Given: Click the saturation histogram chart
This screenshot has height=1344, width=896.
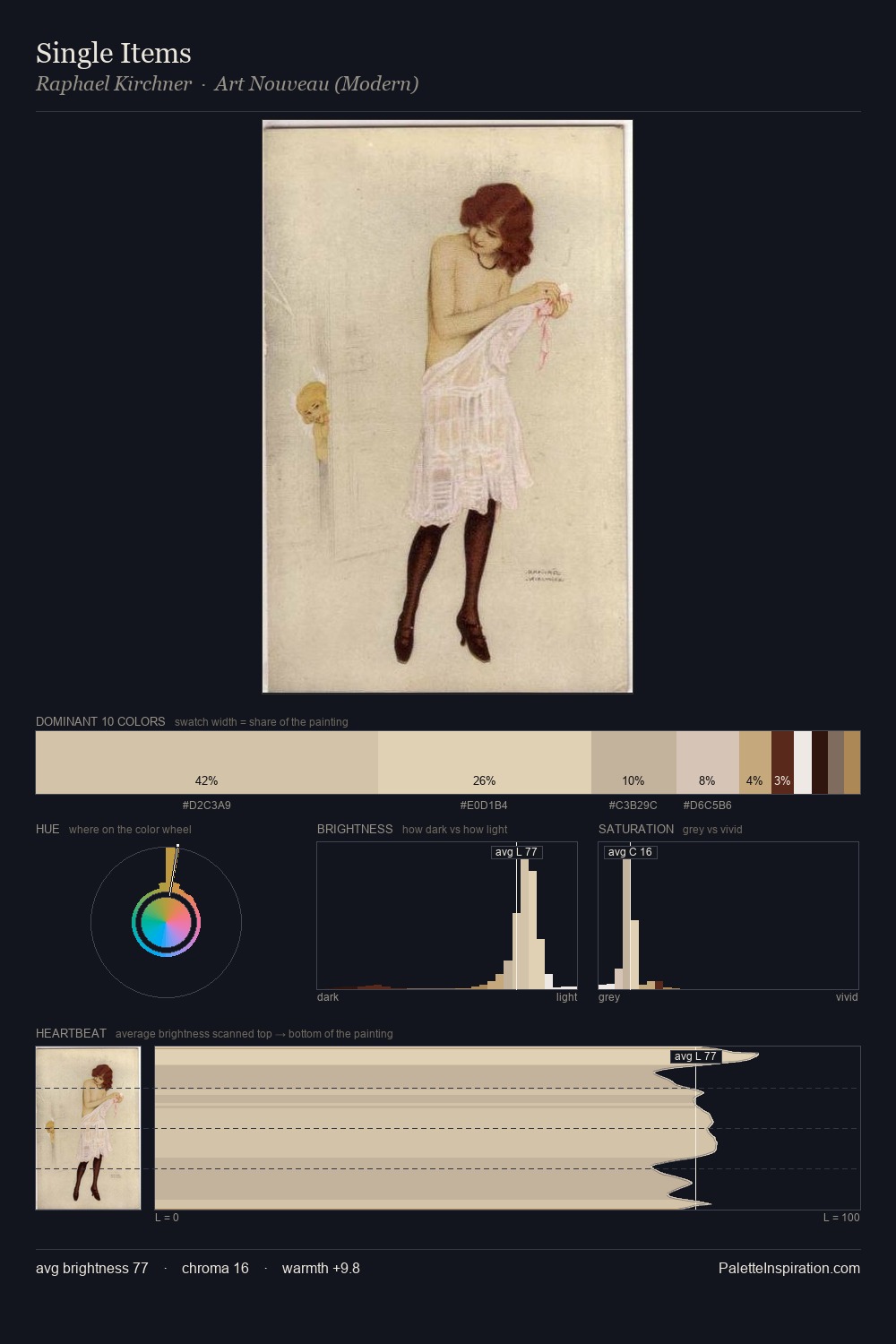Looking at the screenshot, I should tap(728, 916).
